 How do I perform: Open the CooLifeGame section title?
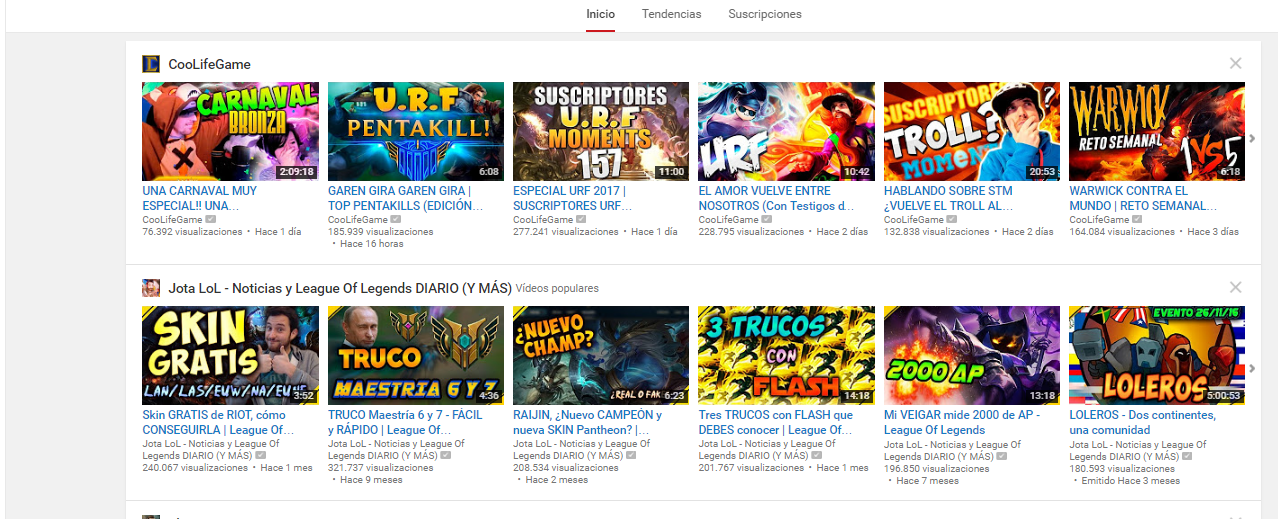click(x=209, y=64)
